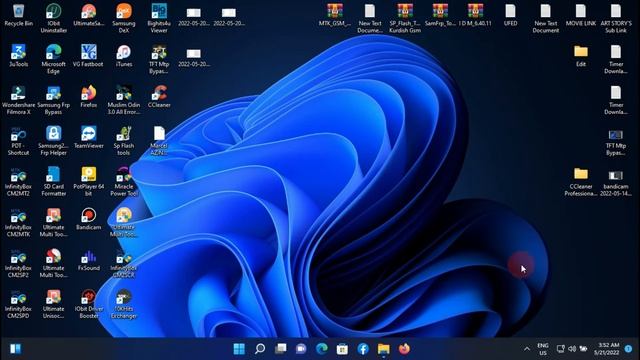Image resolution: width=640 pixels, height=360 pixels.
Task: Select the UFED text file
Action: (510, 15)
